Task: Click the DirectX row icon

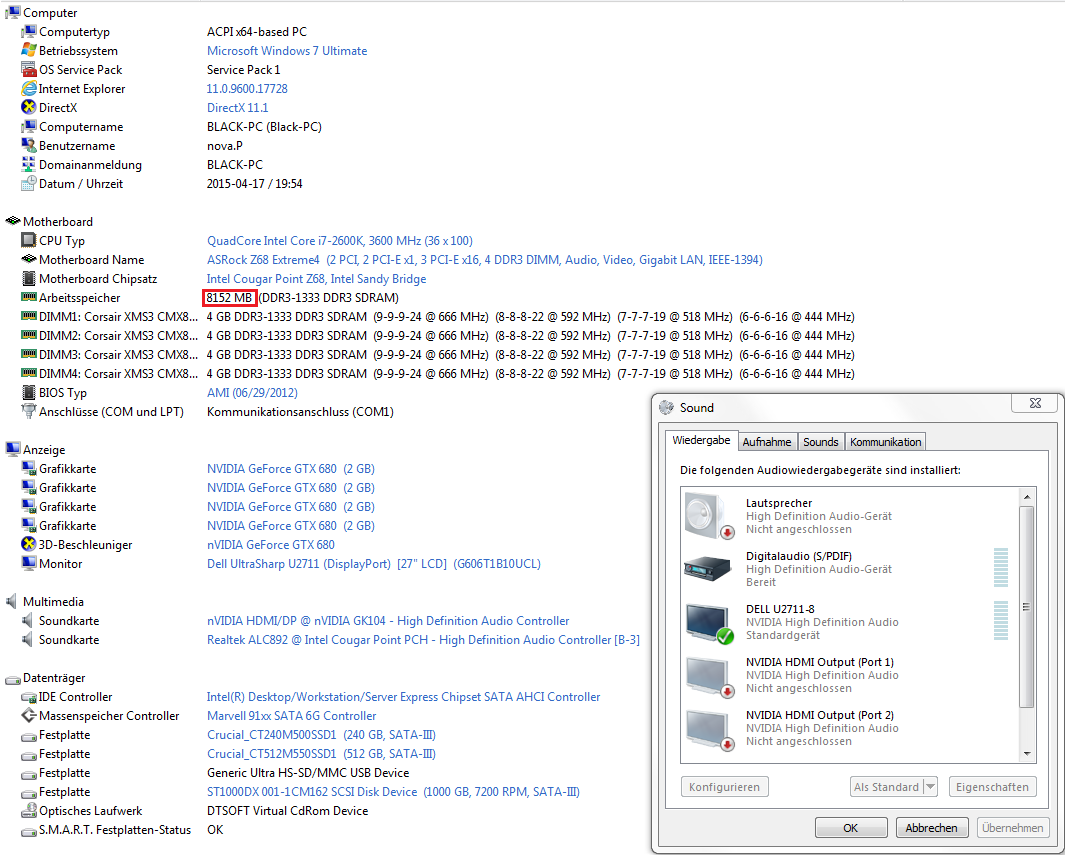Action: click(29, 107)
